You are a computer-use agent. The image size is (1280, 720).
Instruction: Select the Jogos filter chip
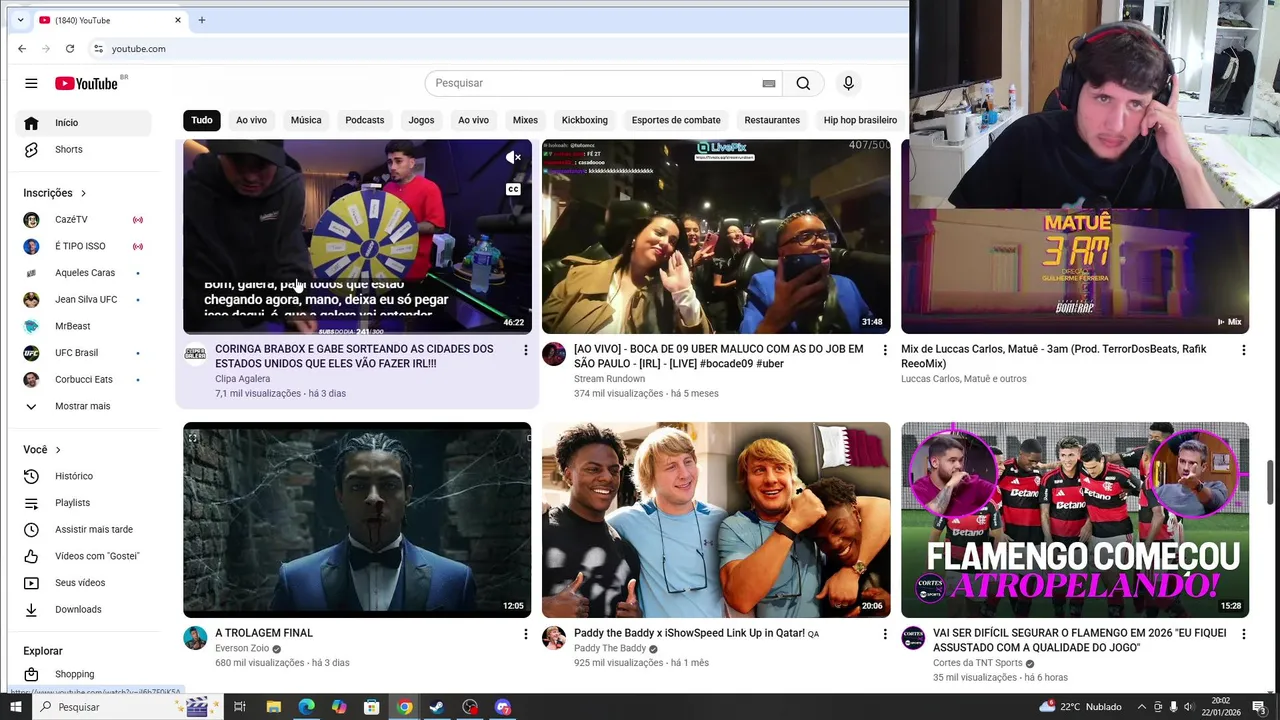(421, 120)
